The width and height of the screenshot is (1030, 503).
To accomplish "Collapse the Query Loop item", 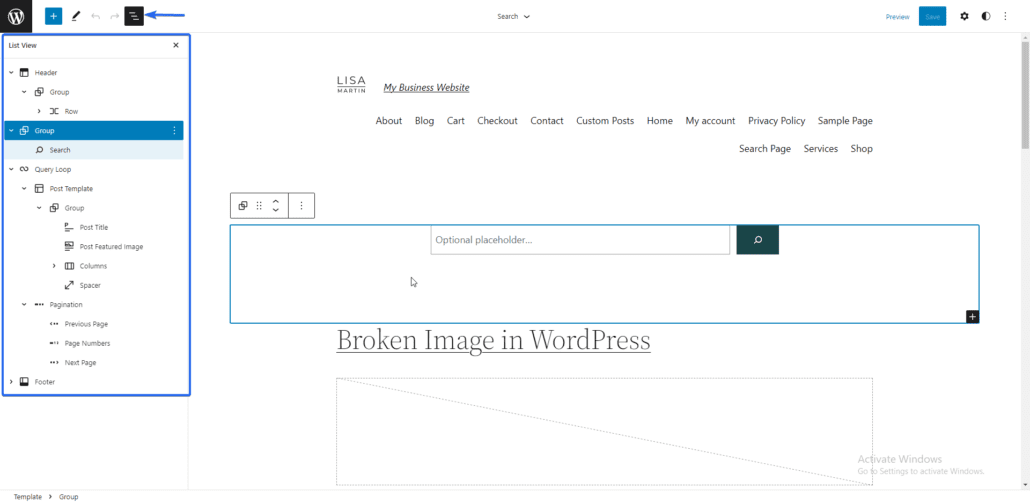I will click(11, 169).
